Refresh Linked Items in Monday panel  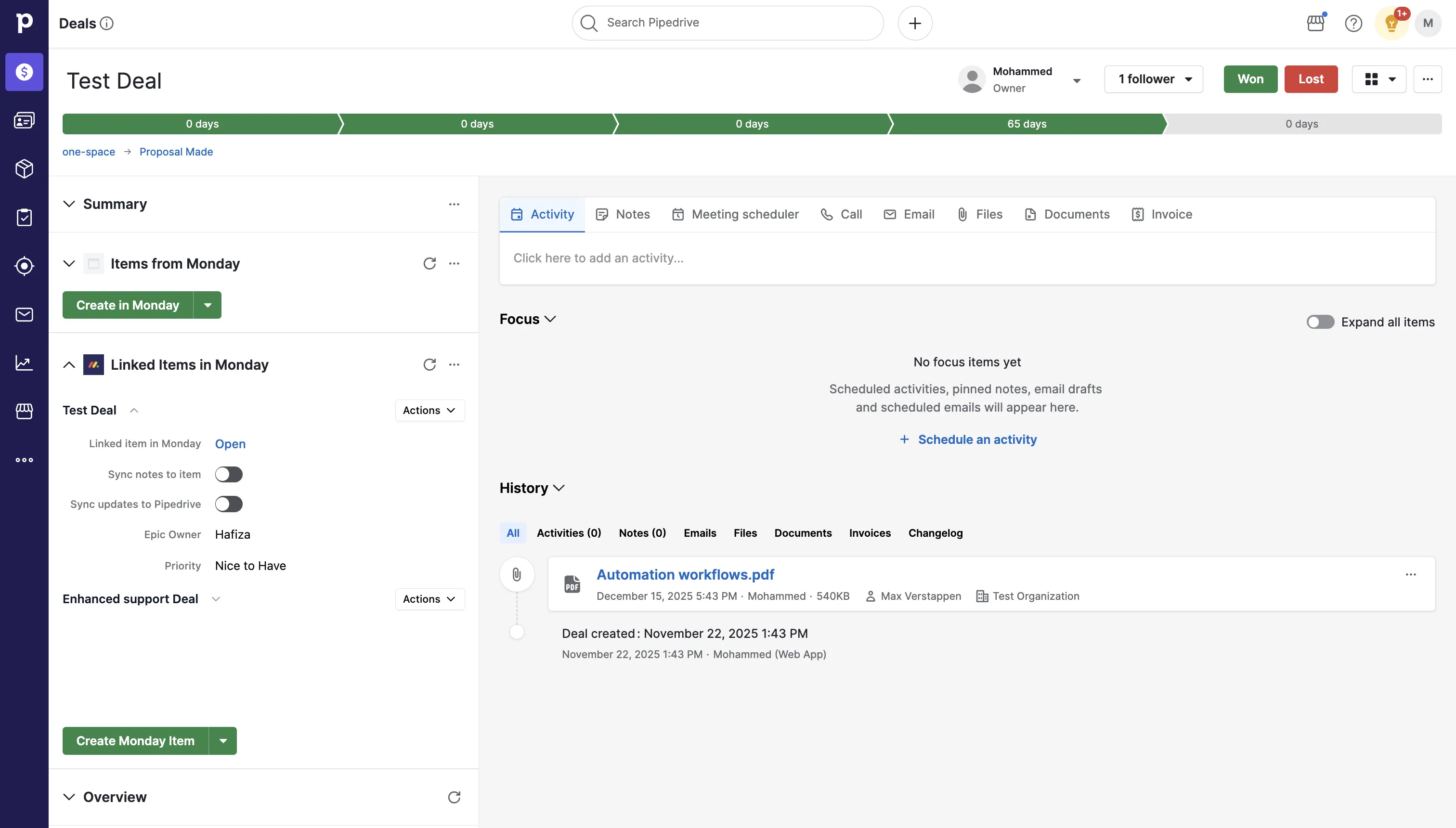click(429, 364)
